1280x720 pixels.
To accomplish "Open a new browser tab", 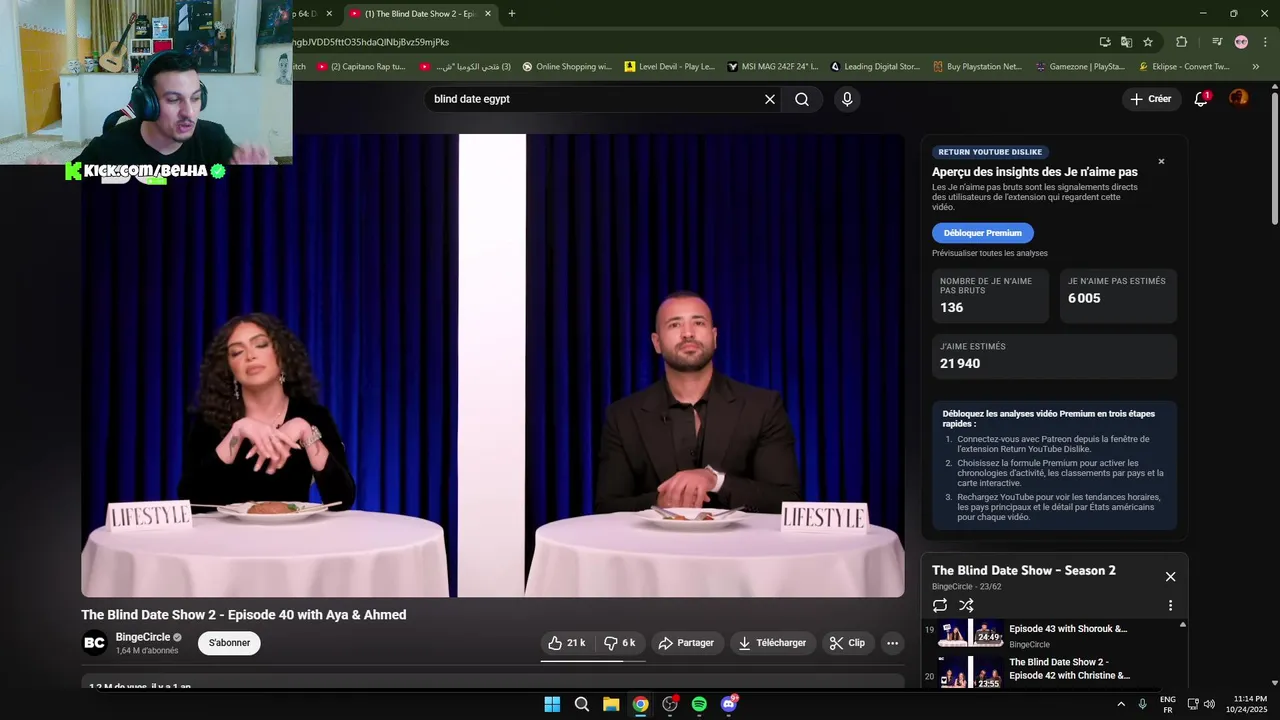I will 512,13.
